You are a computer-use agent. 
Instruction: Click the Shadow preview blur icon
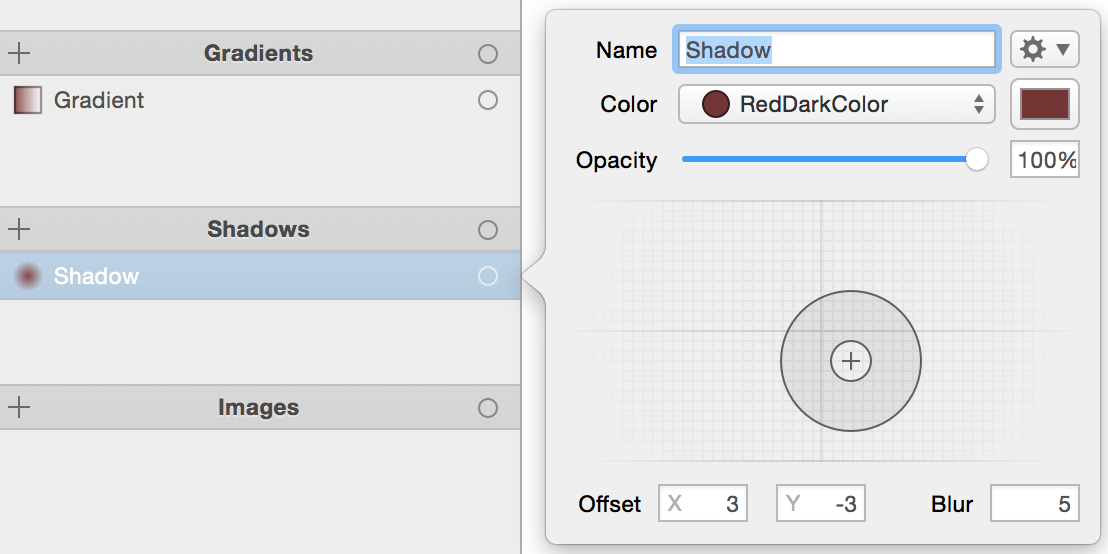pyautogui.click(x=28, y=276)
